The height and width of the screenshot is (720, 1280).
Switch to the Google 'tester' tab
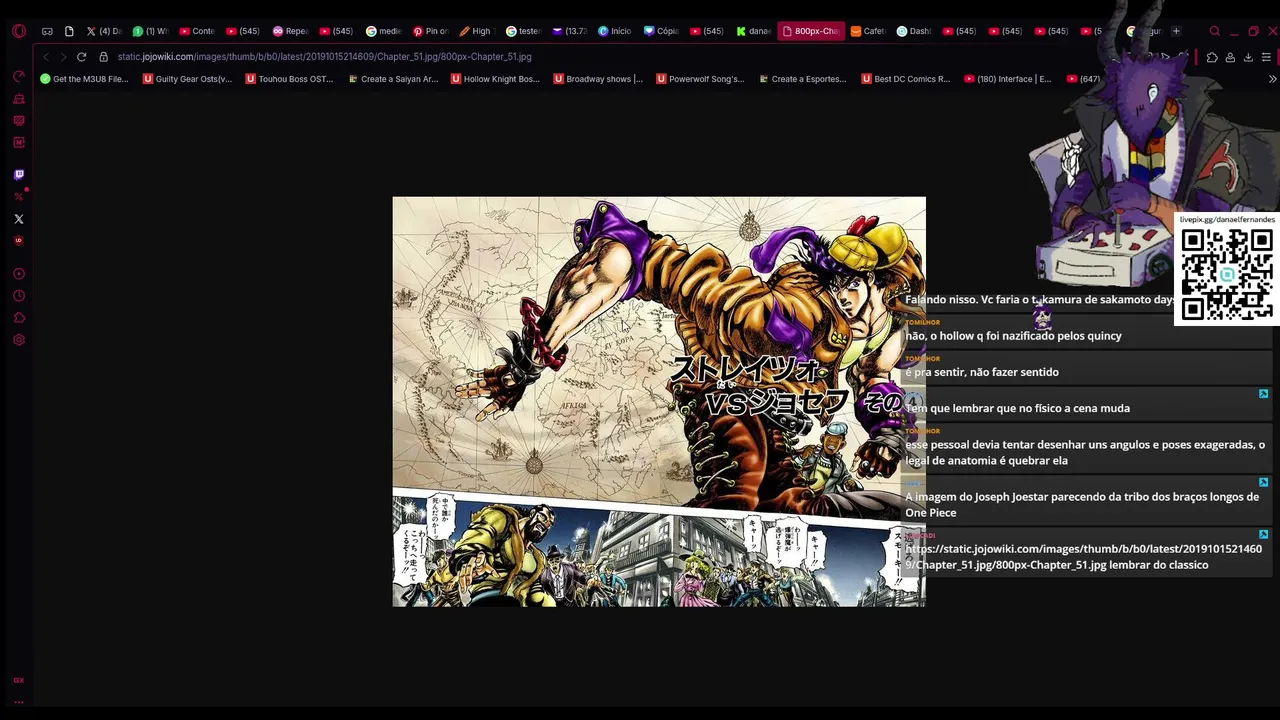tap(523, 31)
